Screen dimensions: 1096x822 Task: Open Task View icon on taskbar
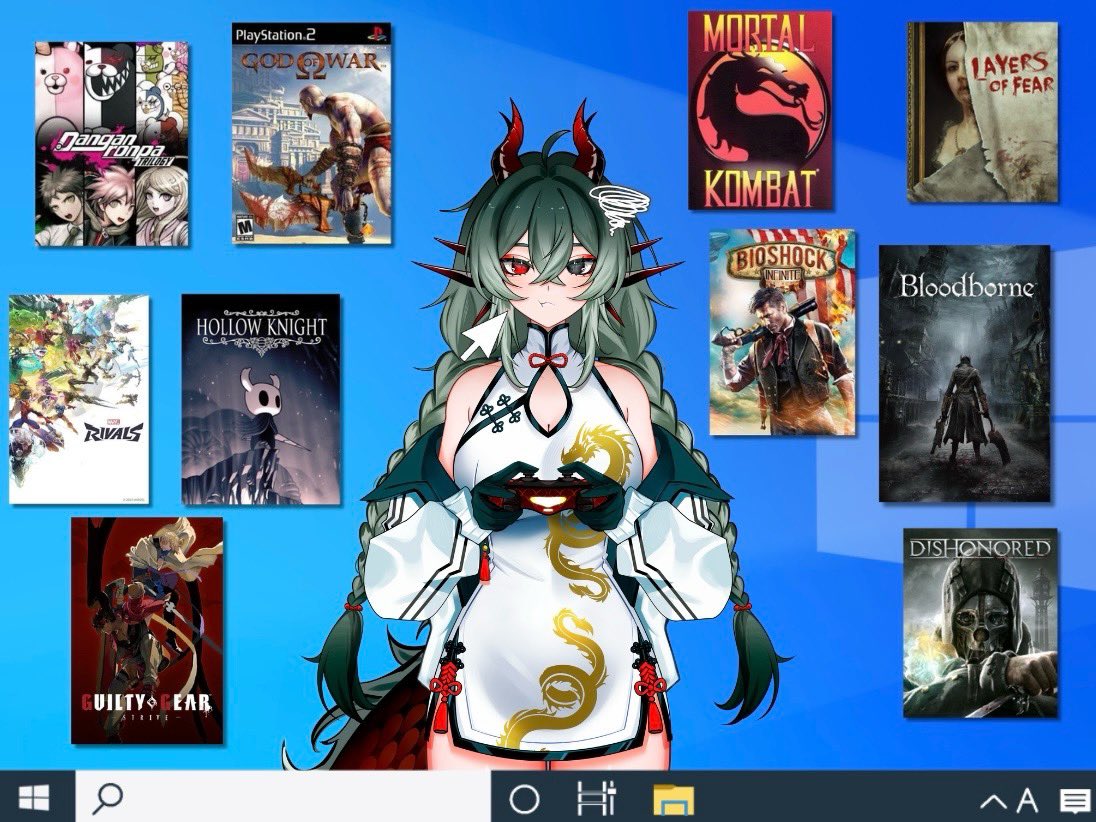click(597, 798)
